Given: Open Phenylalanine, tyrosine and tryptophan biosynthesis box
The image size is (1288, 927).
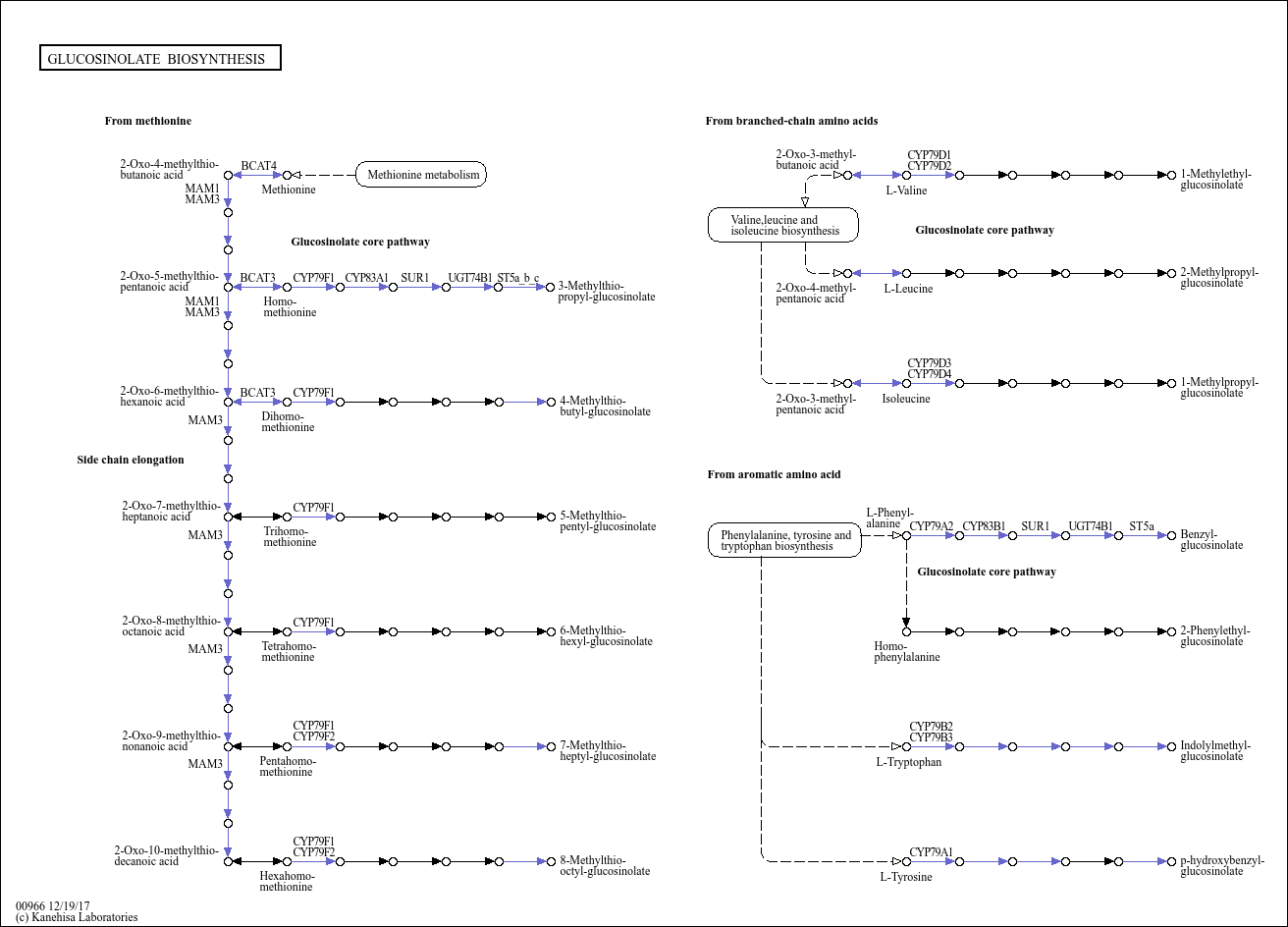Looking at the screenshot, I should tap(784, 540).
